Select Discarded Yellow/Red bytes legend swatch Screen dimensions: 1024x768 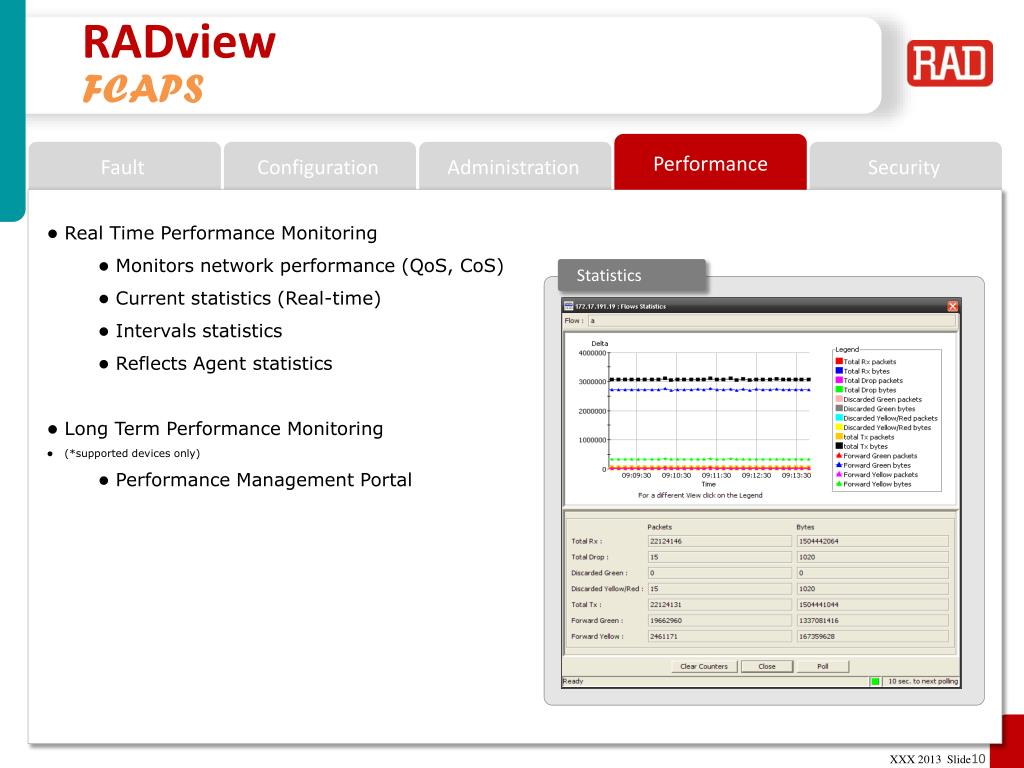(839, 427)
